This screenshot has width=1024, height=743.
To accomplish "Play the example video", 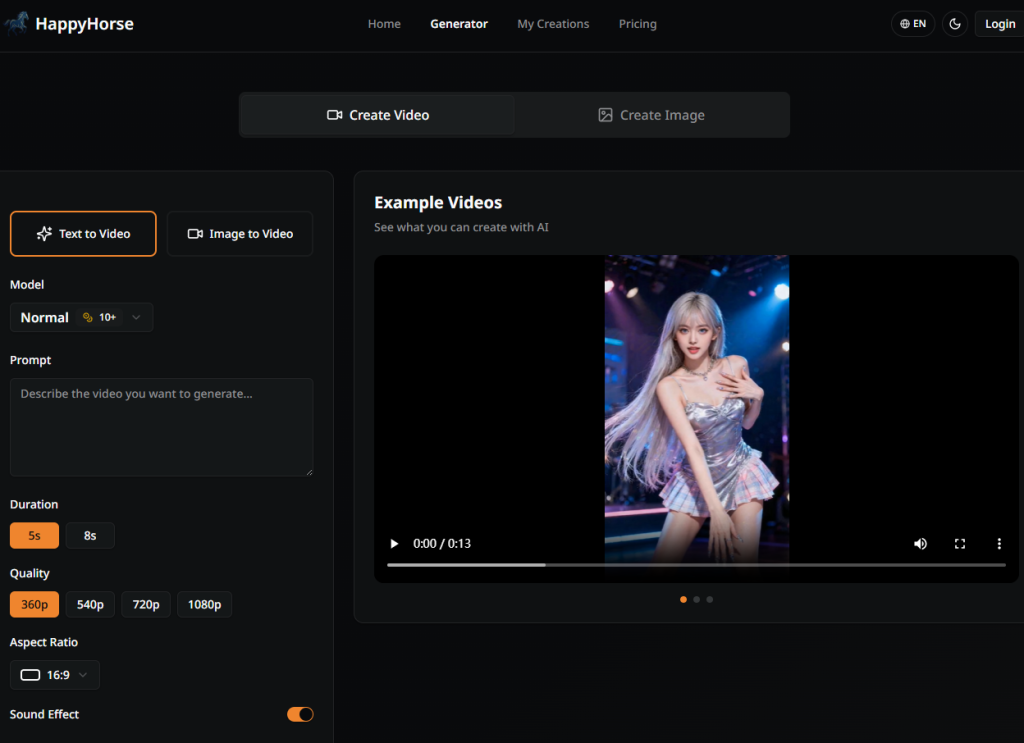I will tap(394, 544).
